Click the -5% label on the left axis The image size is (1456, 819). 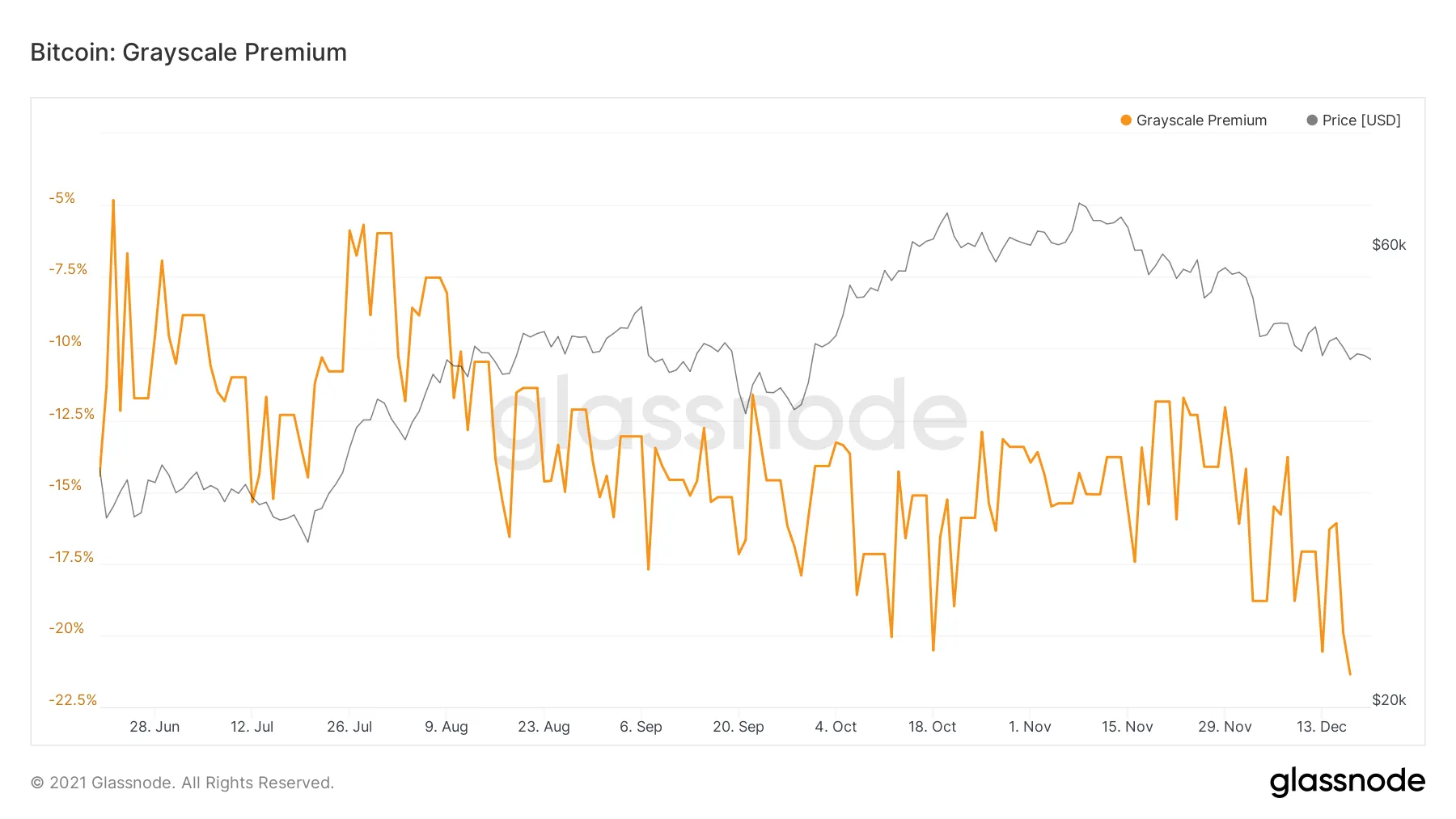(x=62, y=198)
